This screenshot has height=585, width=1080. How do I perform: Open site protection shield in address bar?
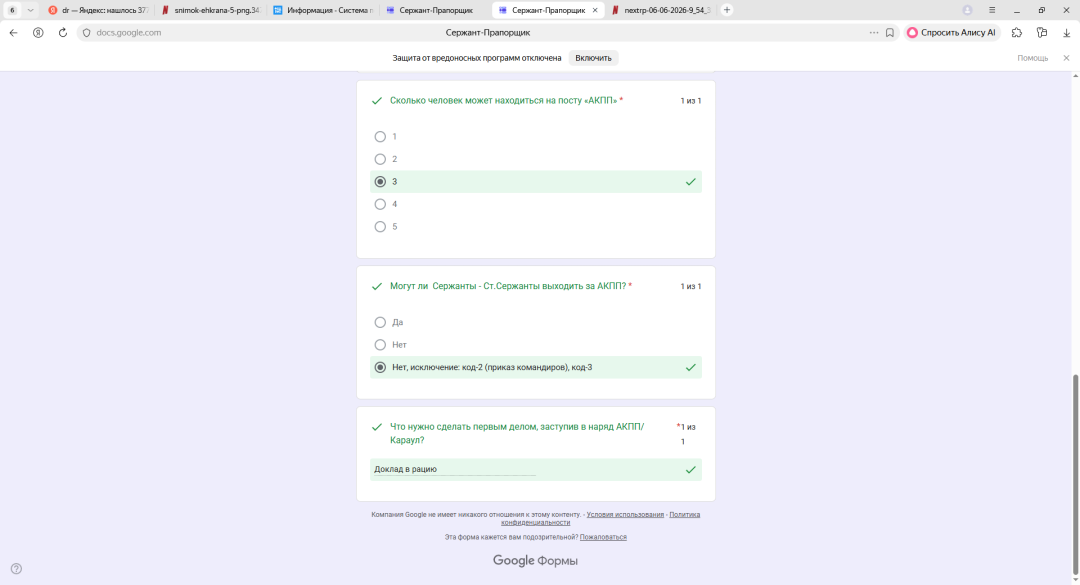[87, 32]
